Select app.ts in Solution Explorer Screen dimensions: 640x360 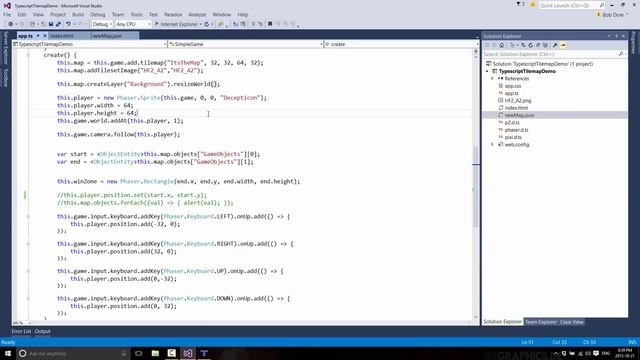pyautogui.click(x=511, y=93)
